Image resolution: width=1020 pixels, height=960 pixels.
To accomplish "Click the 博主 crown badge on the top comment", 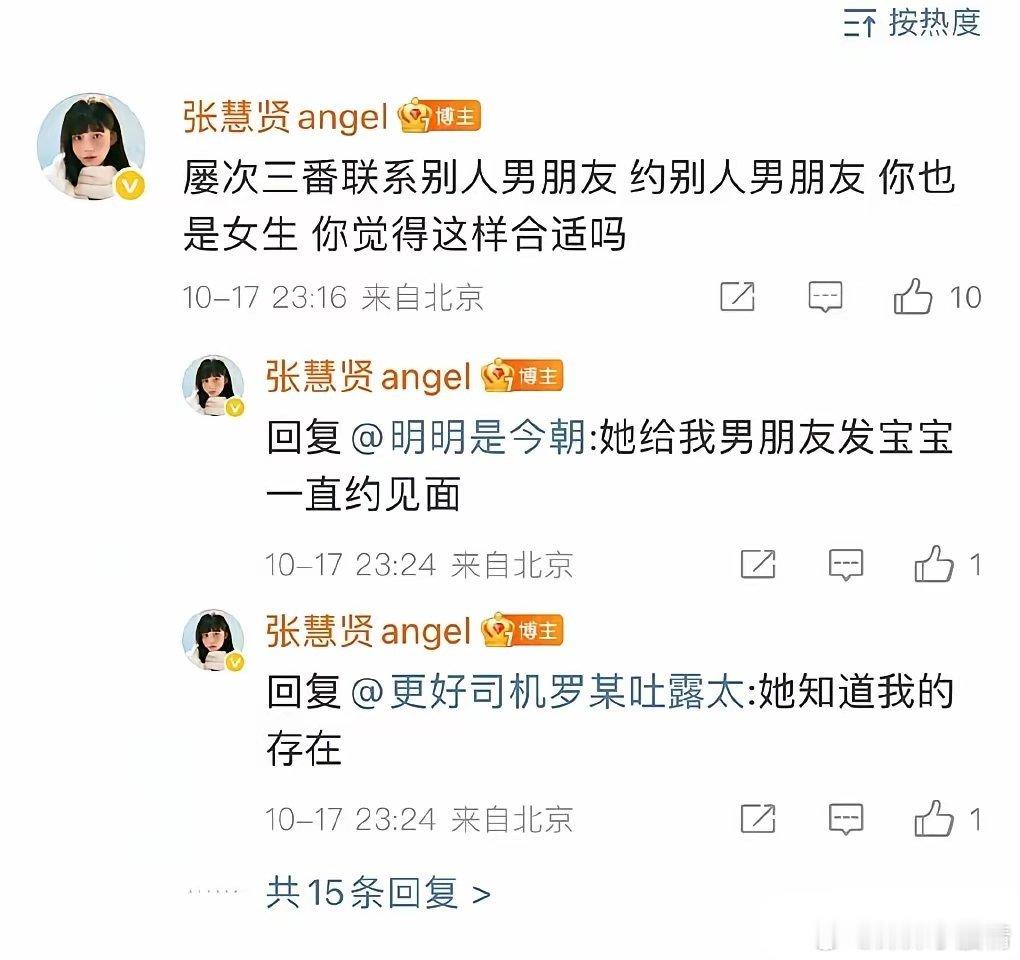I will (440, 116).
